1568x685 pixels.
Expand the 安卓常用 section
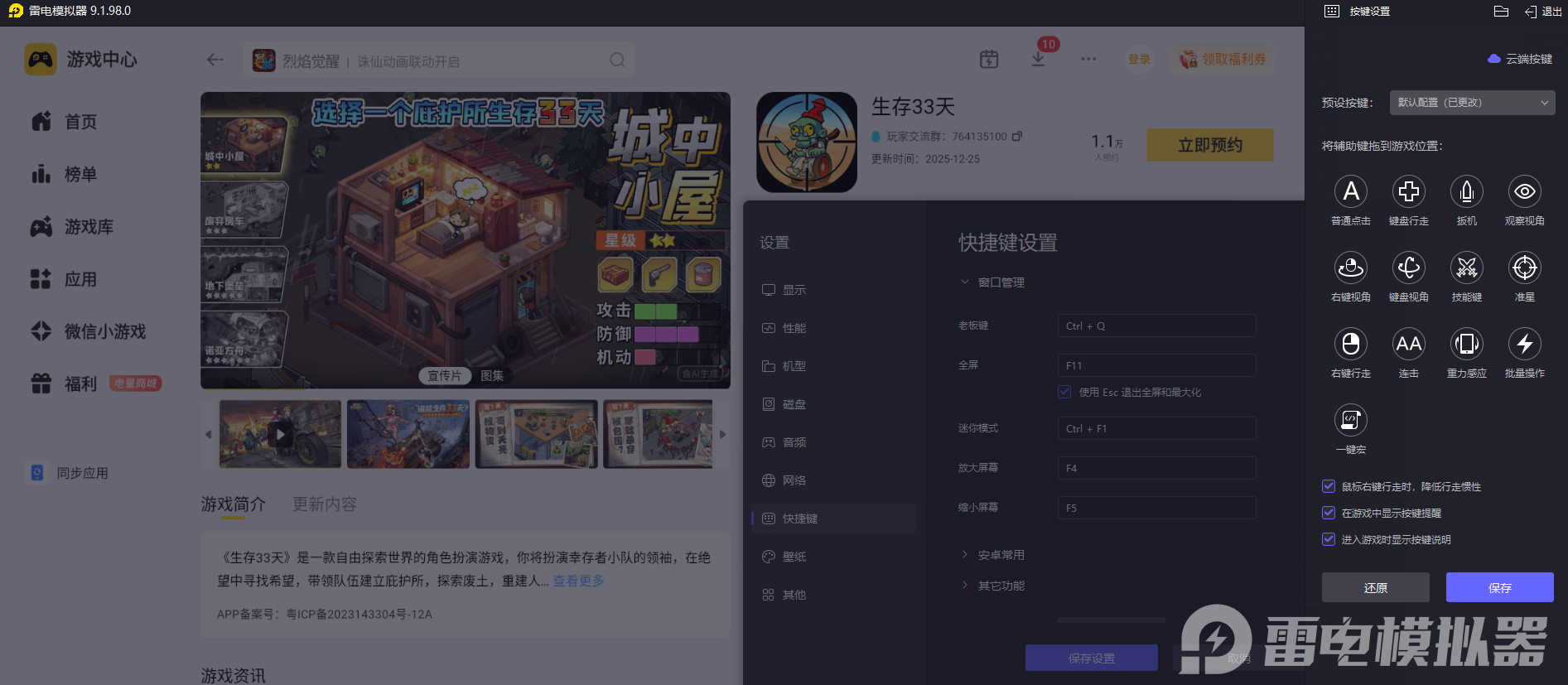click(x=964, y=555)
